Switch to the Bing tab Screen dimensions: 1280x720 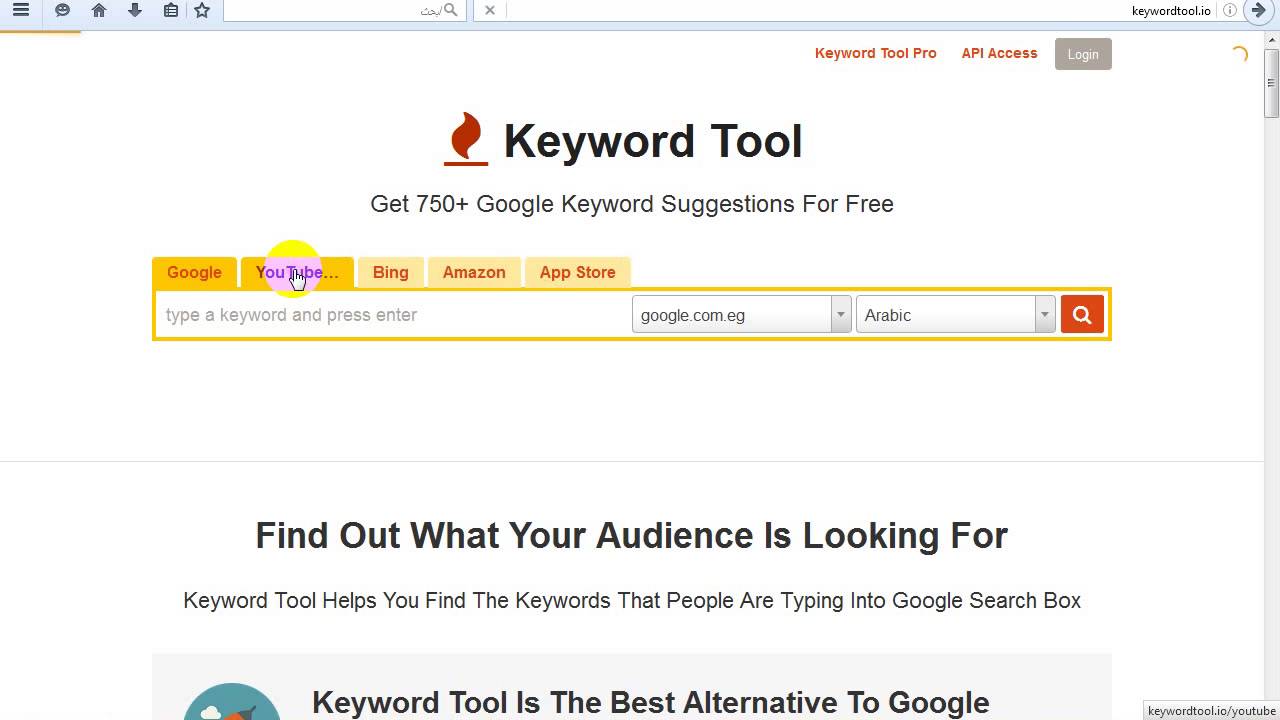pyautogui.click(x=390, y=272)
